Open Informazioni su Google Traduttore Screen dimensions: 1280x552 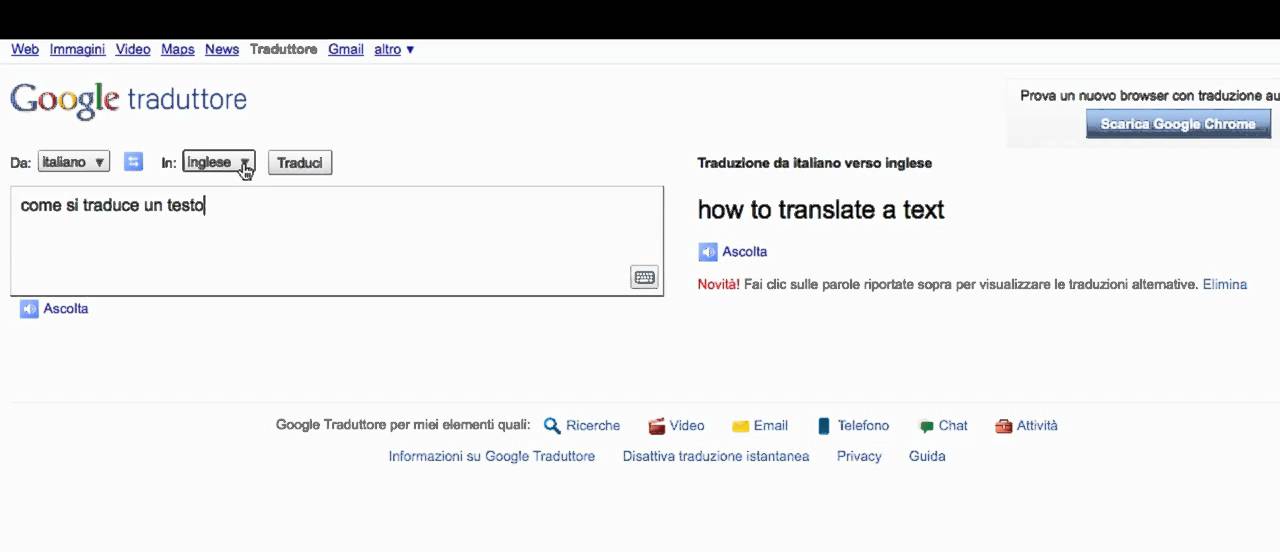tap(492, 456)
